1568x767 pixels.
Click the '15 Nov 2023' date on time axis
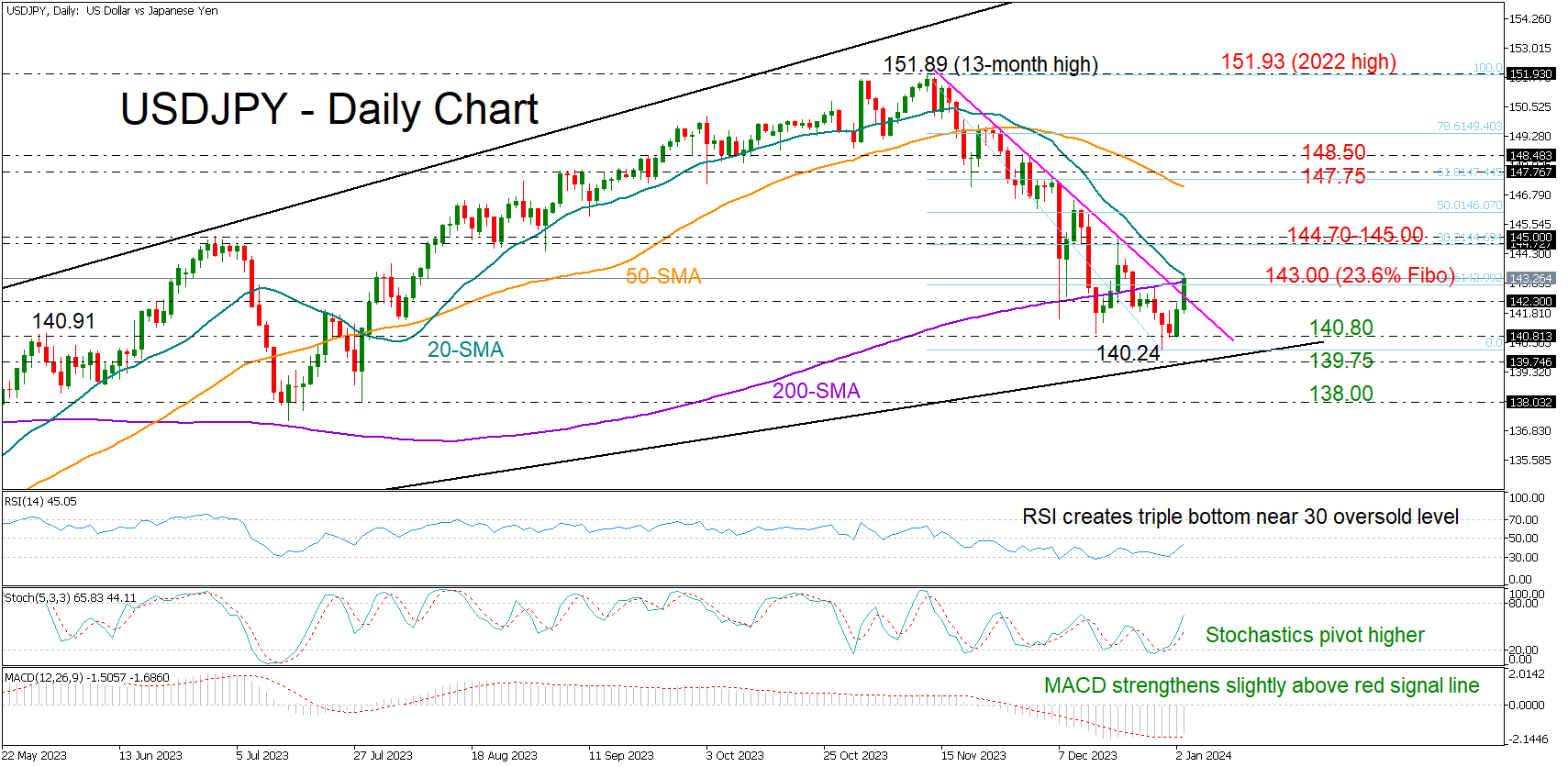973,756
